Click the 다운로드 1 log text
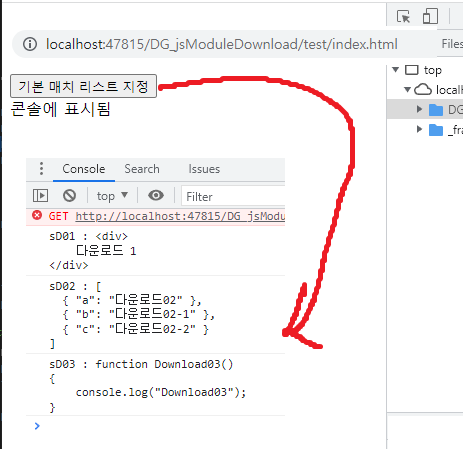The image size is (463, 449). coord(106,250)
